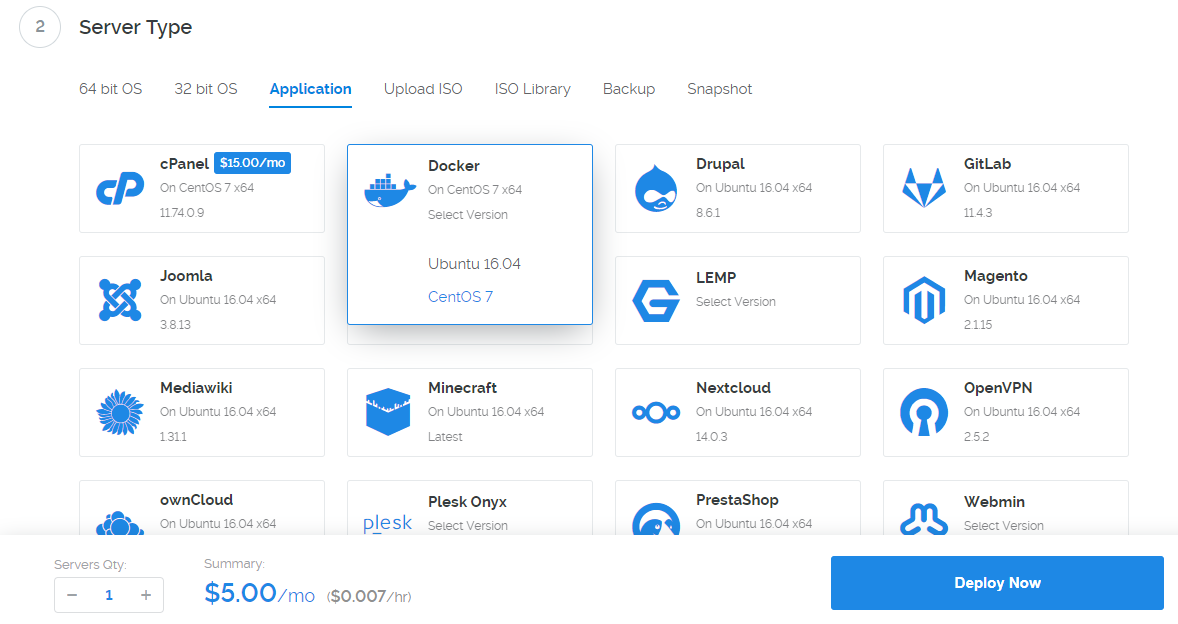Click the Webmin title text

pos(994,502)
